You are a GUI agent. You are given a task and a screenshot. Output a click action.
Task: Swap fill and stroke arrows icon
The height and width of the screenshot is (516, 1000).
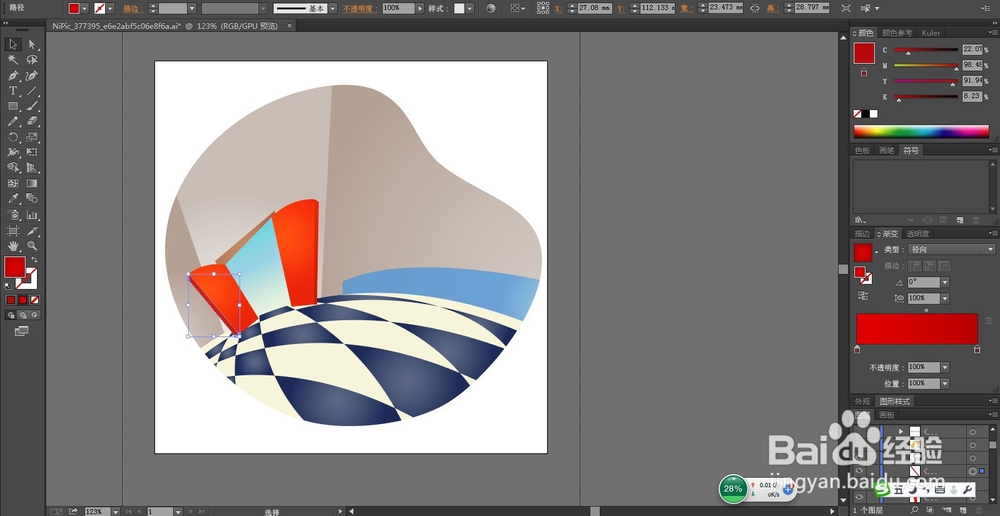click(34, 260)
